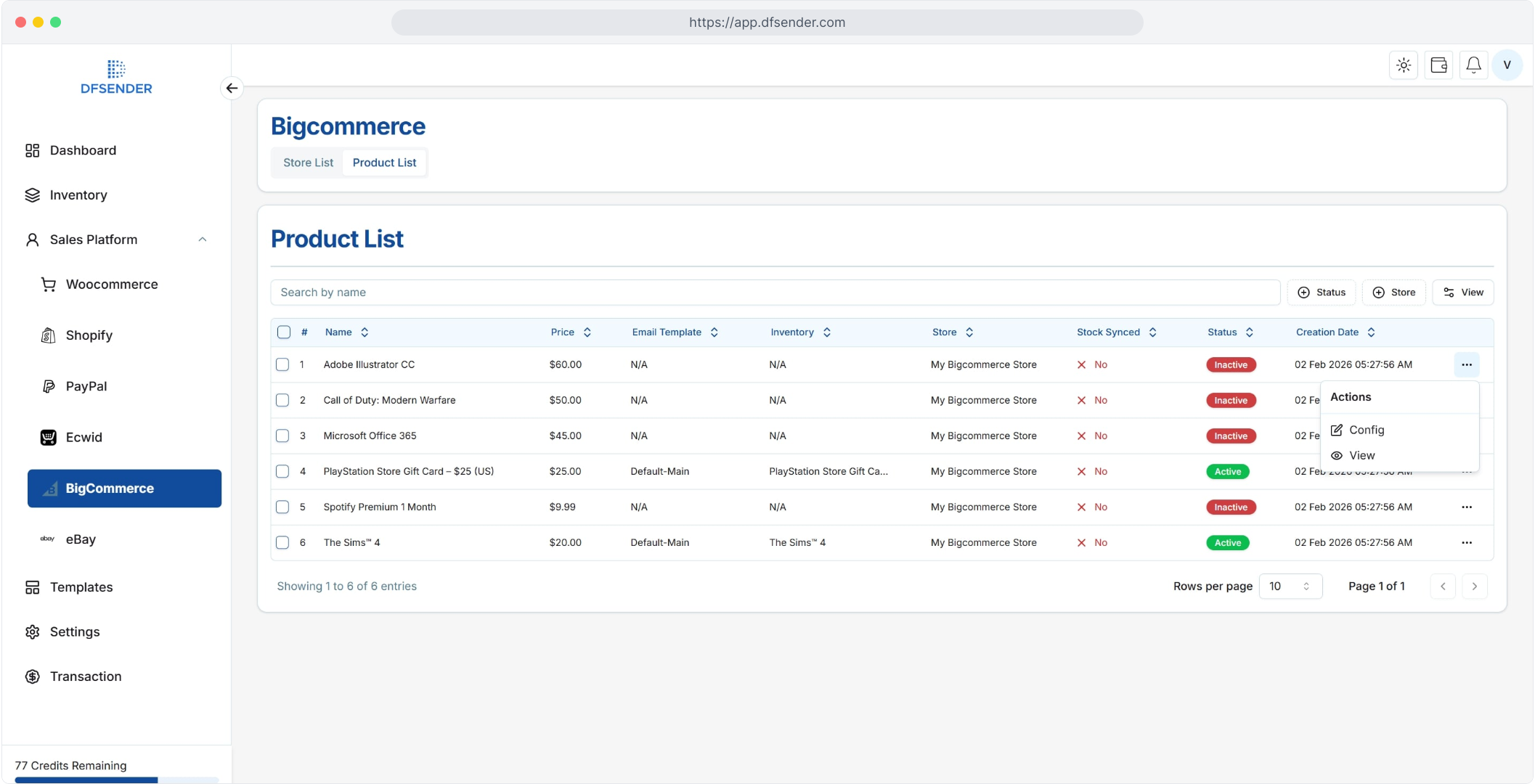
Task: Open the Settings gear in sidebar
Action: coord(32,632)
